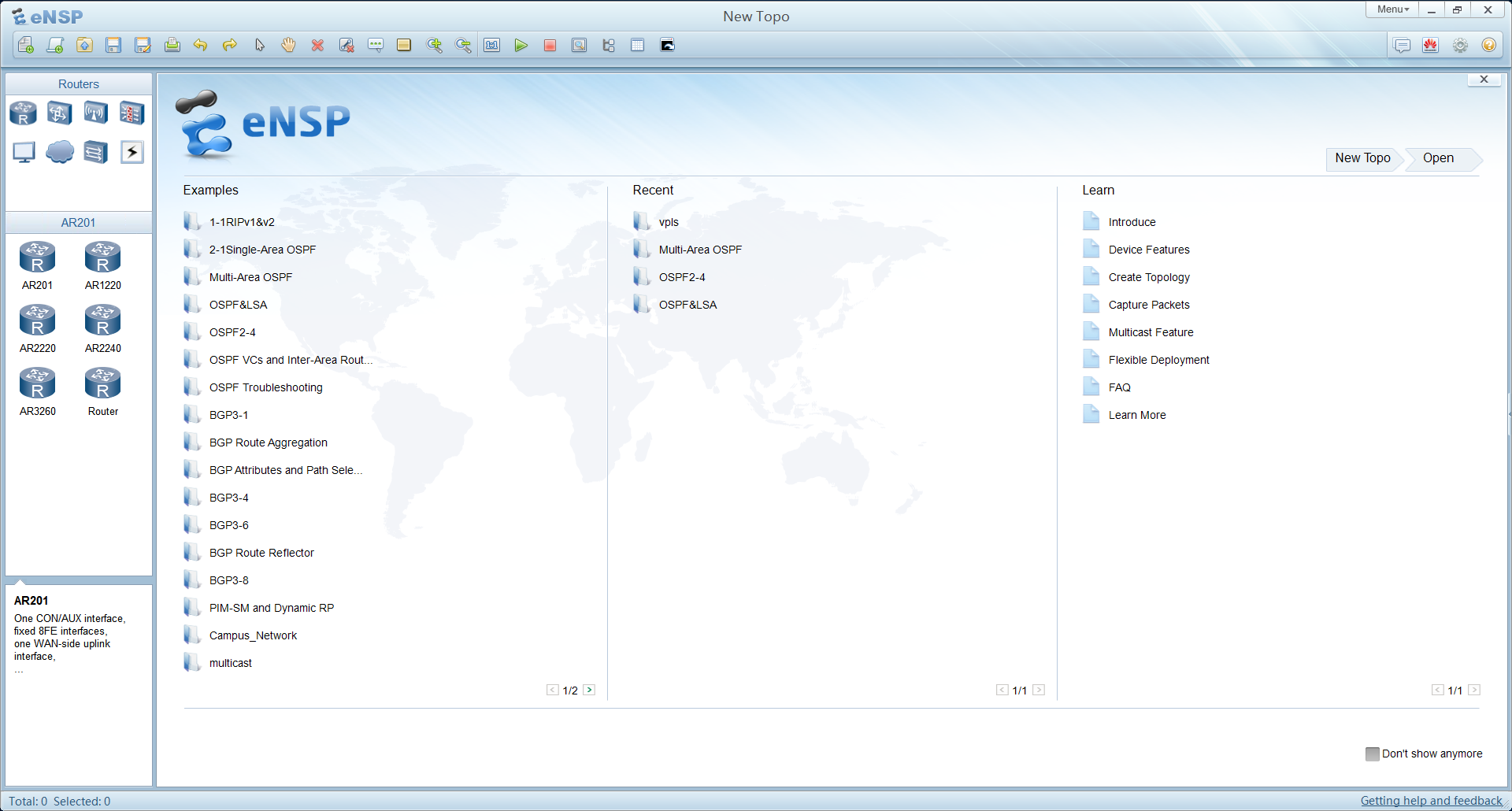Close the welcome start page panel
Image resolution: width=1512 pixels, height=811 pixels.
click(x=1484, y=80)
